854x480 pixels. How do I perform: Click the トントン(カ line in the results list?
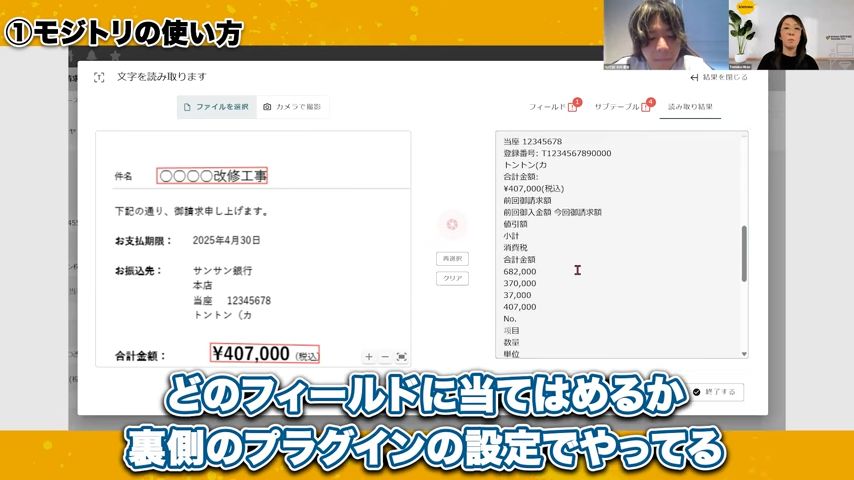pyautogui.click(x=525, y=165)
